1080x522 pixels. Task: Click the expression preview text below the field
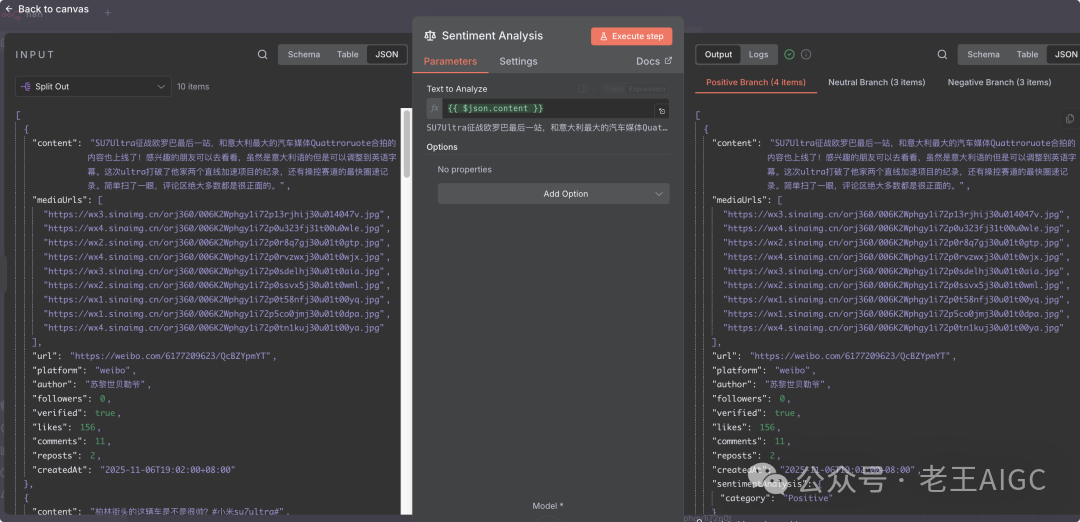pos(548,128)
